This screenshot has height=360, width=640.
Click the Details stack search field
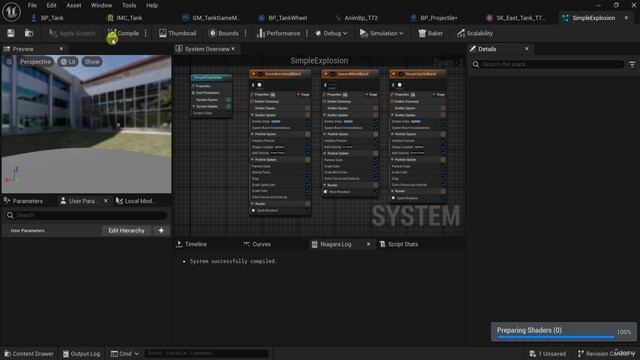point(548,64)
